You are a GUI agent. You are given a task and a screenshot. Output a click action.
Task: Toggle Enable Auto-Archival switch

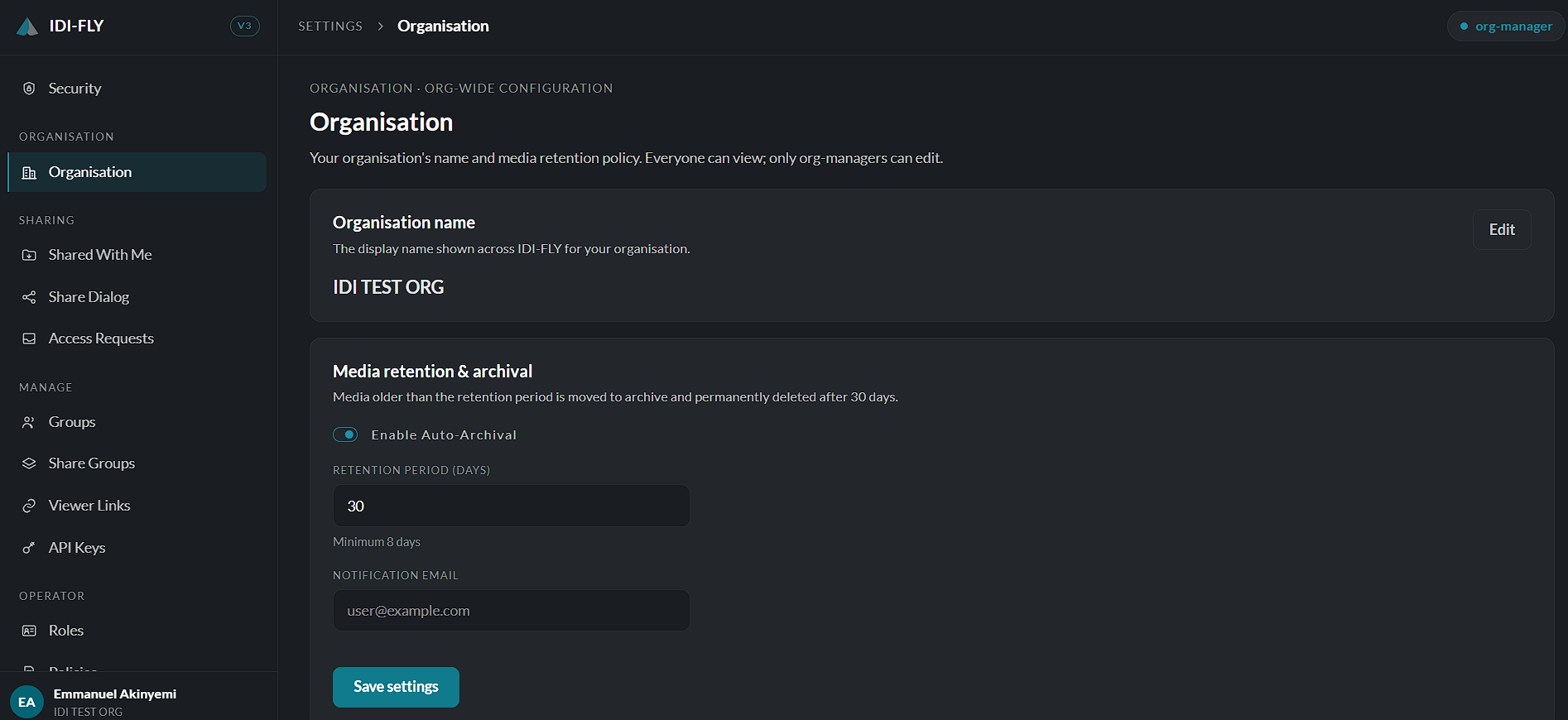pos(345,434)
